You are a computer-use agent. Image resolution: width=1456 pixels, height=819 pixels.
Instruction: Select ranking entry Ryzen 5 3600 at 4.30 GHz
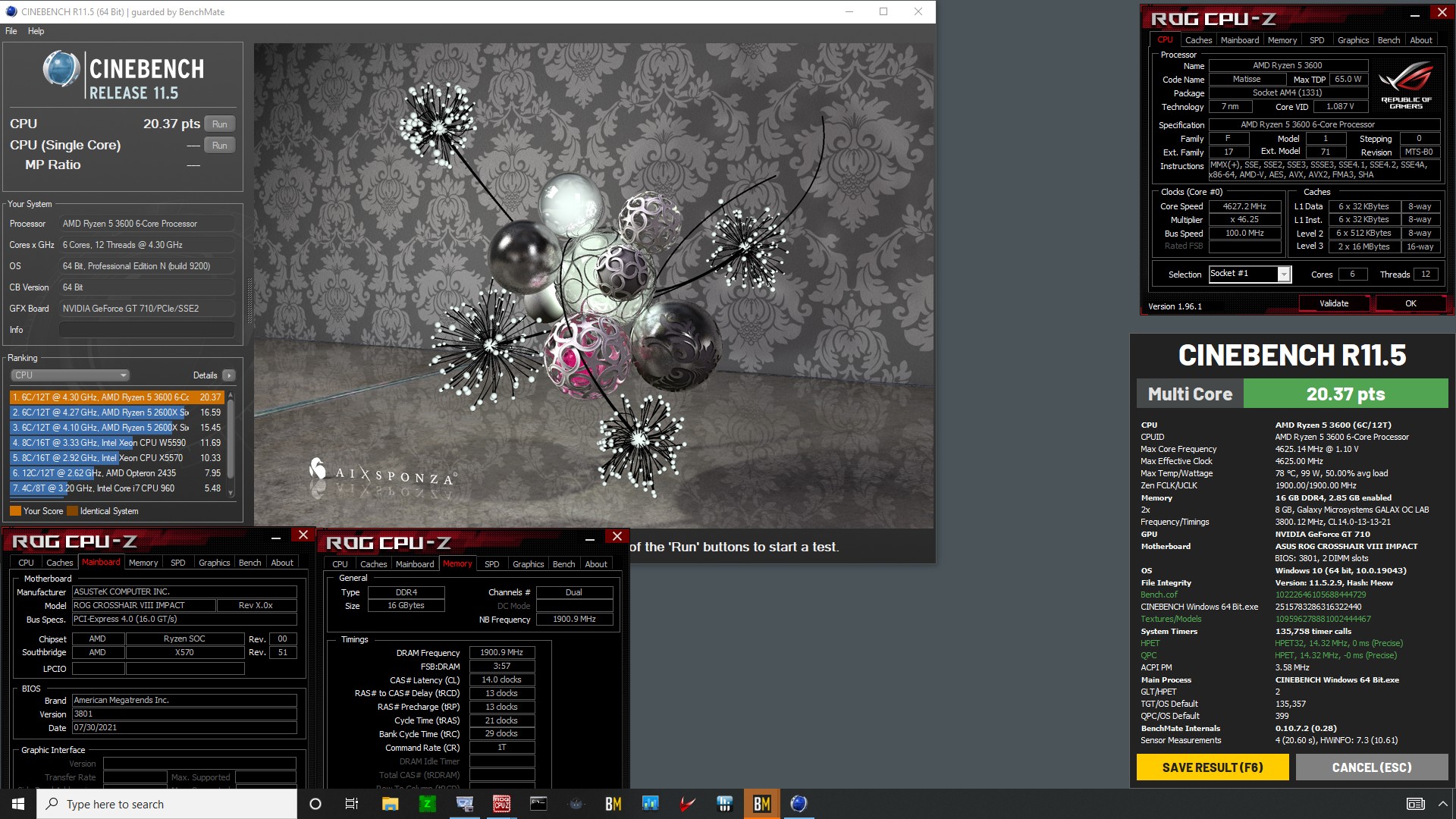click(x=117, y=397)
